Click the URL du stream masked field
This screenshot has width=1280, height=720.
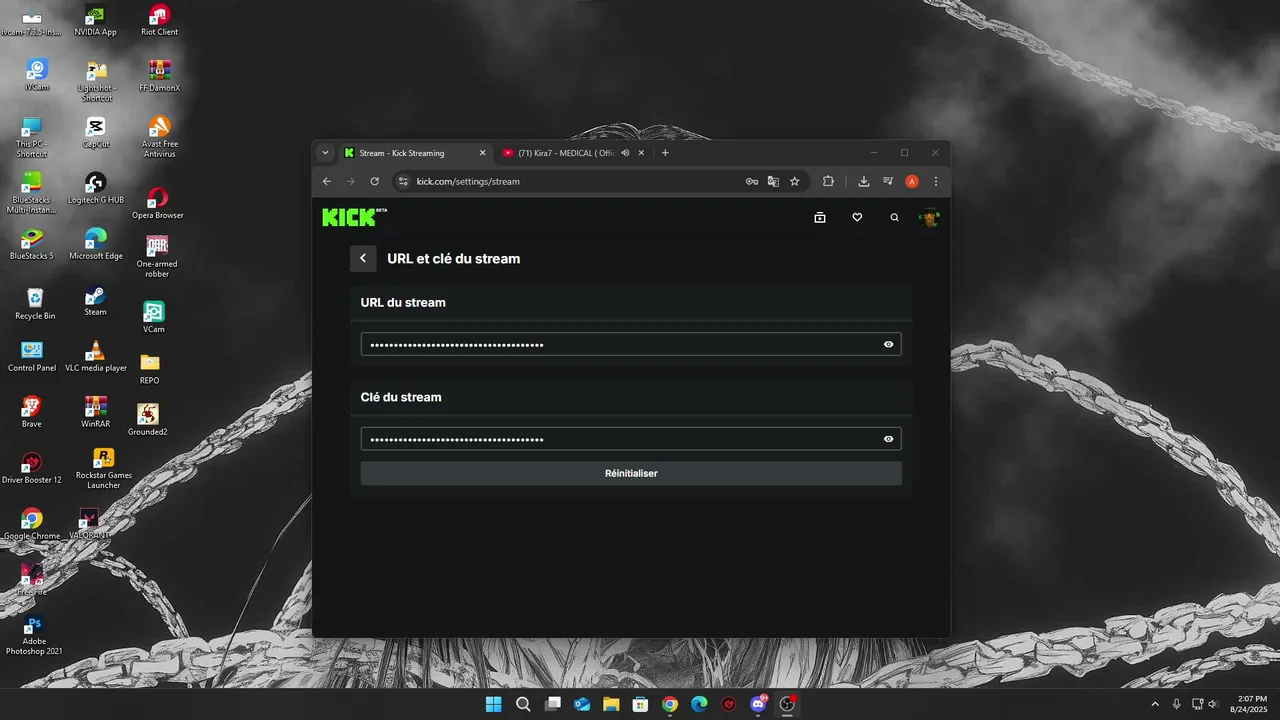tap(631, 344)
